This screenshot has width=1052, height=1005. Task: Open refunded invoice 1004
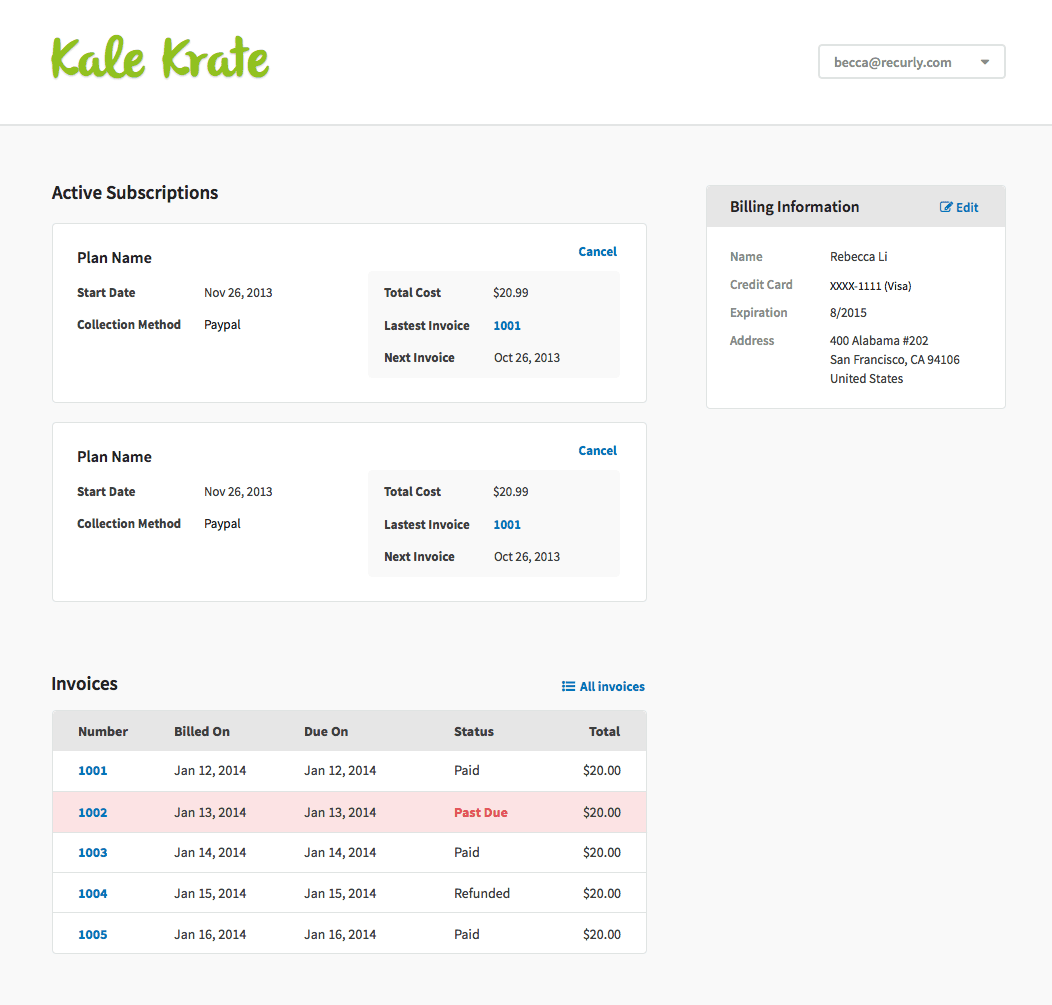[92, 893]
